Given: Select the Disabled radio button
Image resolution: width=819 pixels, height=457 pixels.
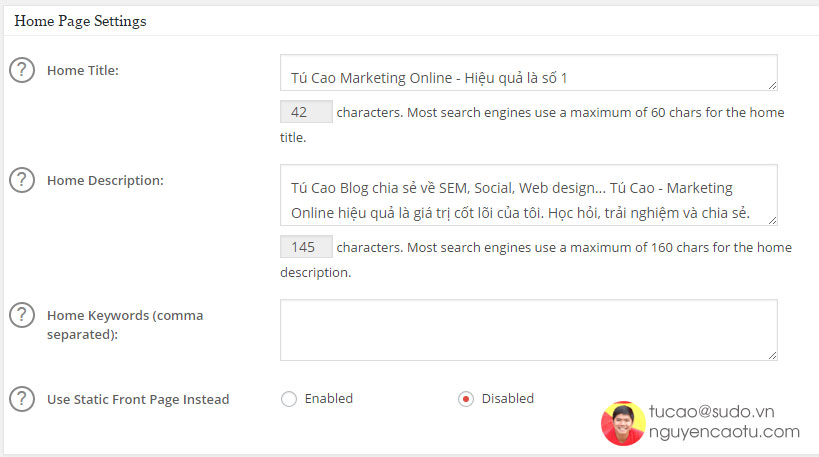Looking at the screenshot, I should (x=466, y=399).
